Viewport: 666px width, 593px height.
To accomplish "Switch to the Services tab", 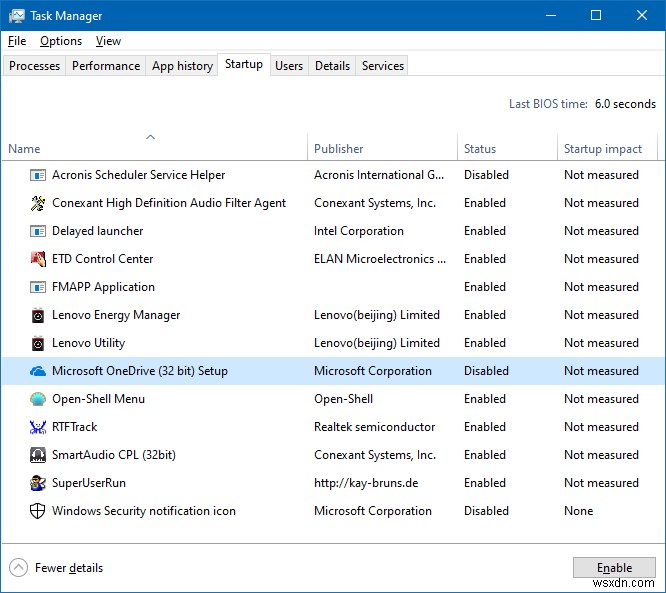I will (383, 66).
